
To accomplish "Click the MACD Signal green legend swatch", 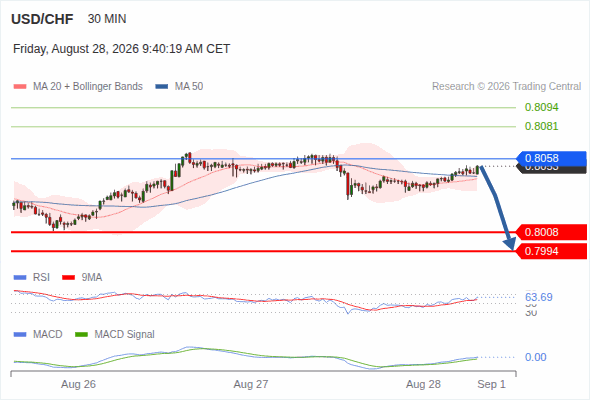I will [x=81, y=335].
